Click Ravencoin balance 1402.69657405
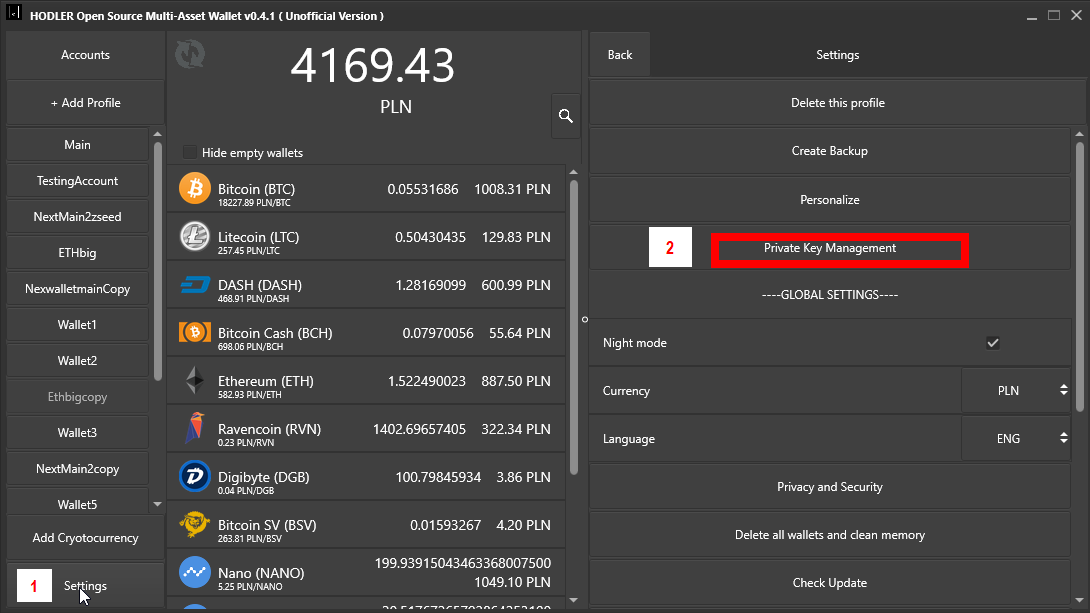The image size is (1090, 613). point(419,429)
